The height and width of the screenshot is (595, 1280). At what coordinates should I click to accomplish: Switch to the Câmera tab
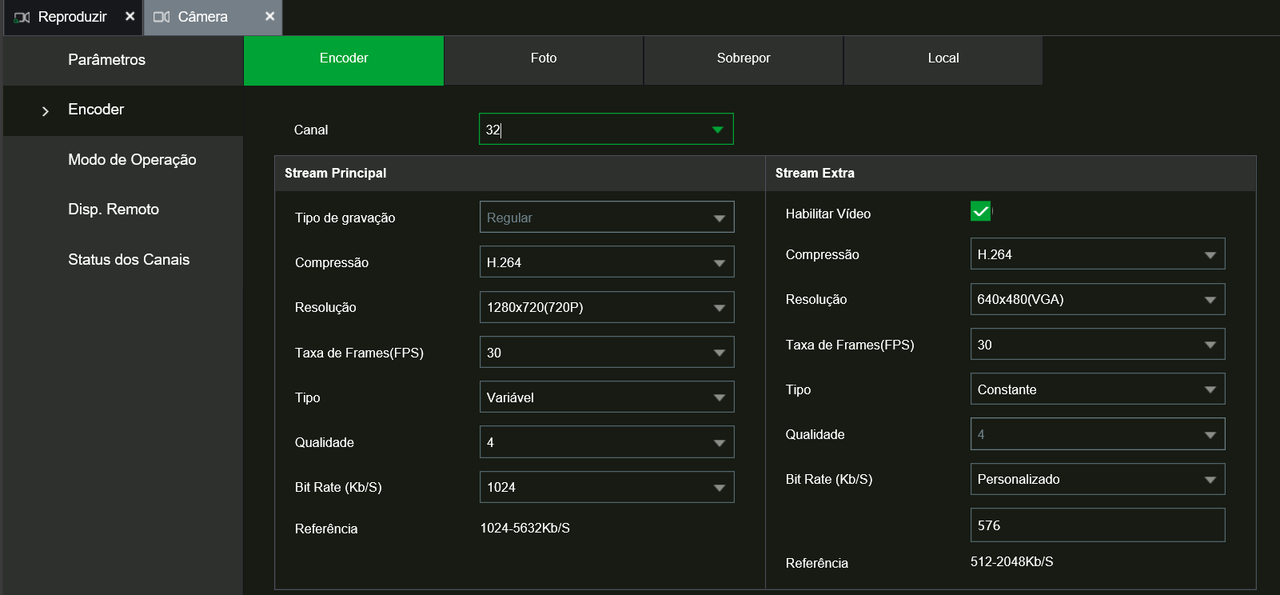point(213,17)
